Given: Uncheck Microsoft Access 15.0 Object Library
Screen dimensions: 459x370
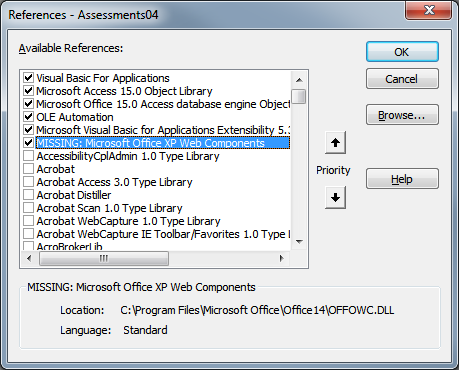Looking at the screenshot, I should (x=28, y=91).
